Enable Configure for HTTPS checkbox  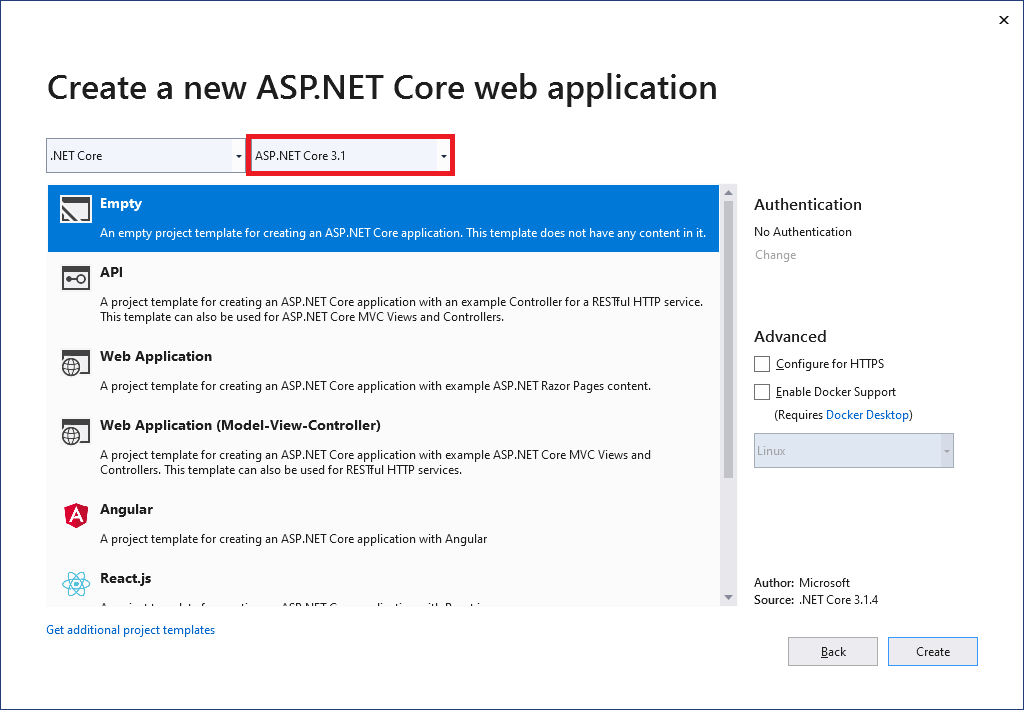761,364
